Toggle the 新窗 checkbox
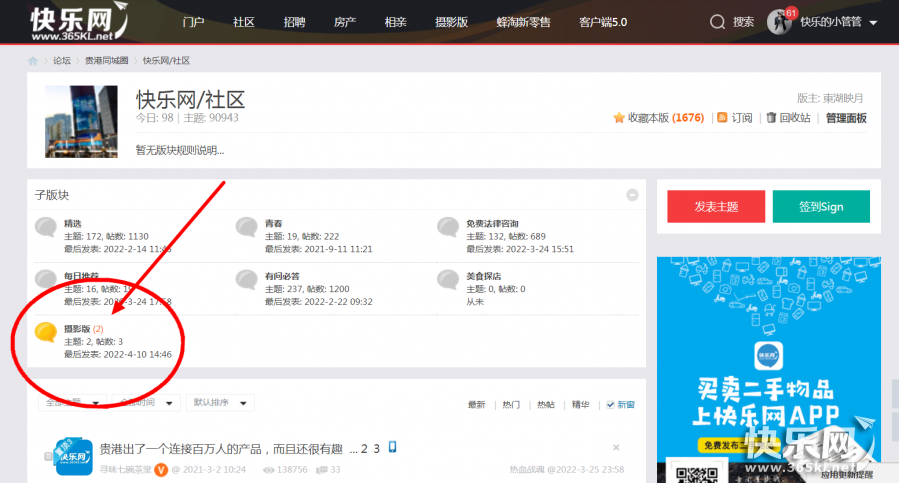The height and width of the screenshot is (483, 899). click(610, 405)
